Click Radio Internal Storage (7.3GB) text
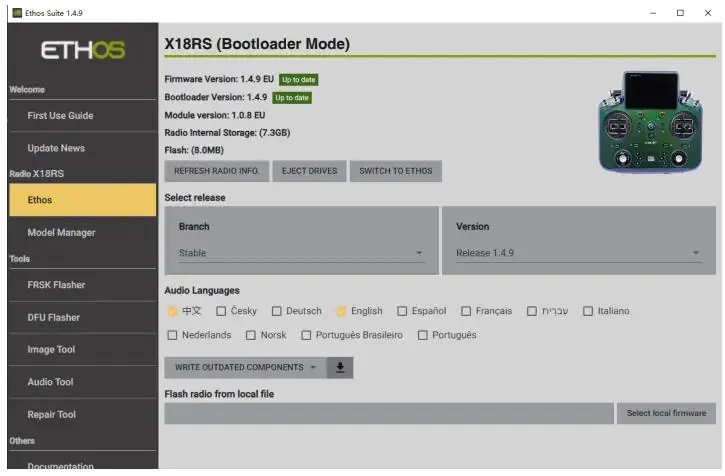Screen dimensions: 725x476 (227, 133)
